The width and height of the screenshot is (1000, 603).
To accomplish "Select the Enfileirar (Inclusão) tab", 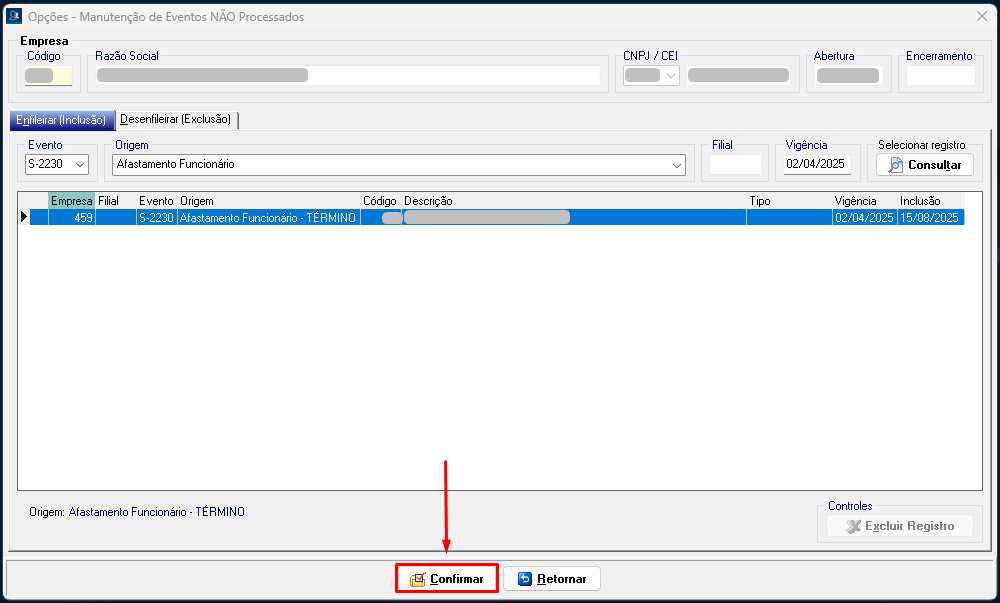I will point(60,120).
